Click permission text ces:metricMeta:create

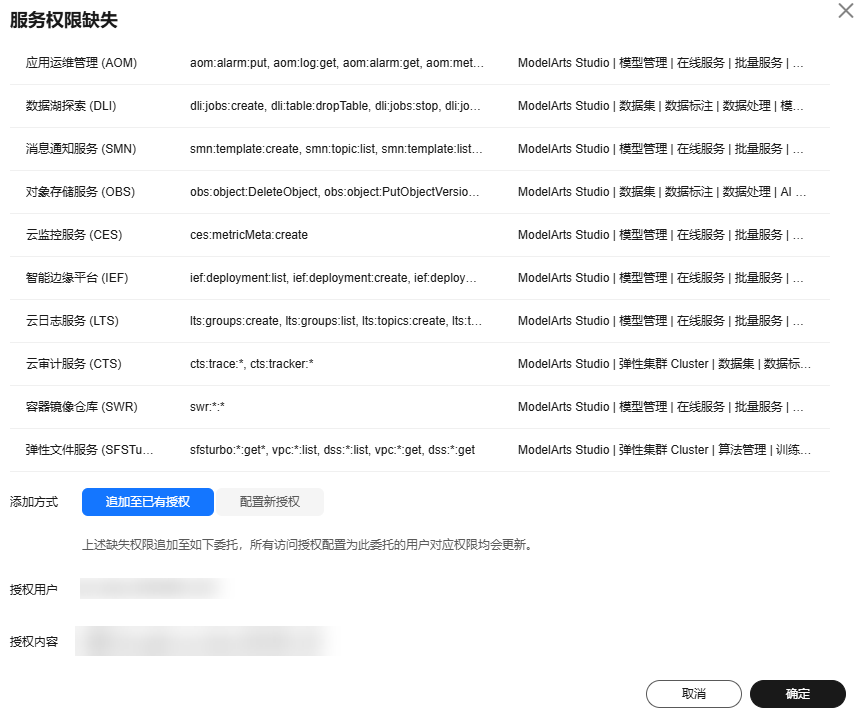(249, 234)
